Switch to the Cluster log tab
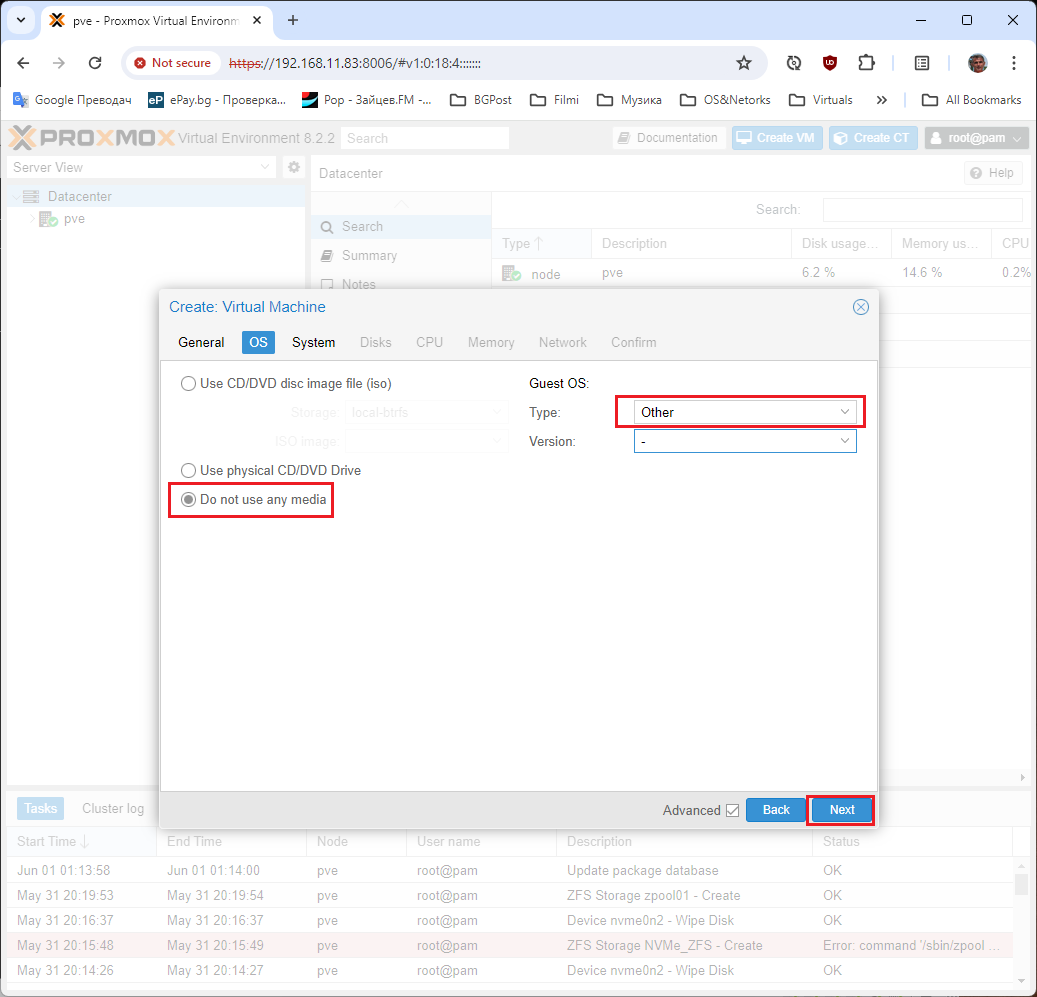 click(x=113, y=808)
